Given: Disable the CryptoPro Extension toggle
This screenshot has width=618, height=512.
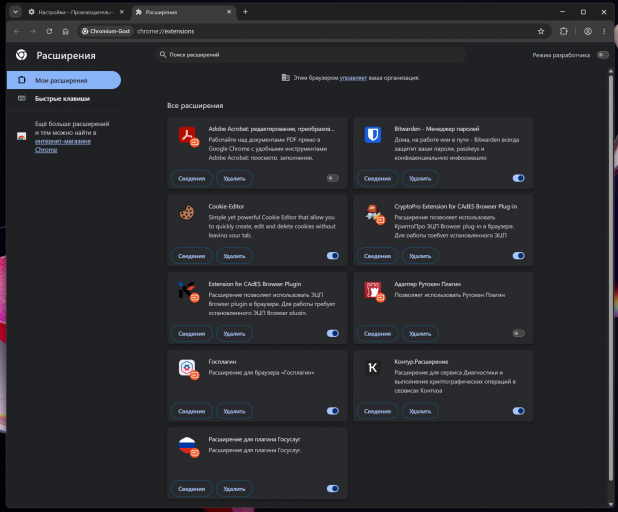Looking at the screenshot, I should (x=518, y=256).
